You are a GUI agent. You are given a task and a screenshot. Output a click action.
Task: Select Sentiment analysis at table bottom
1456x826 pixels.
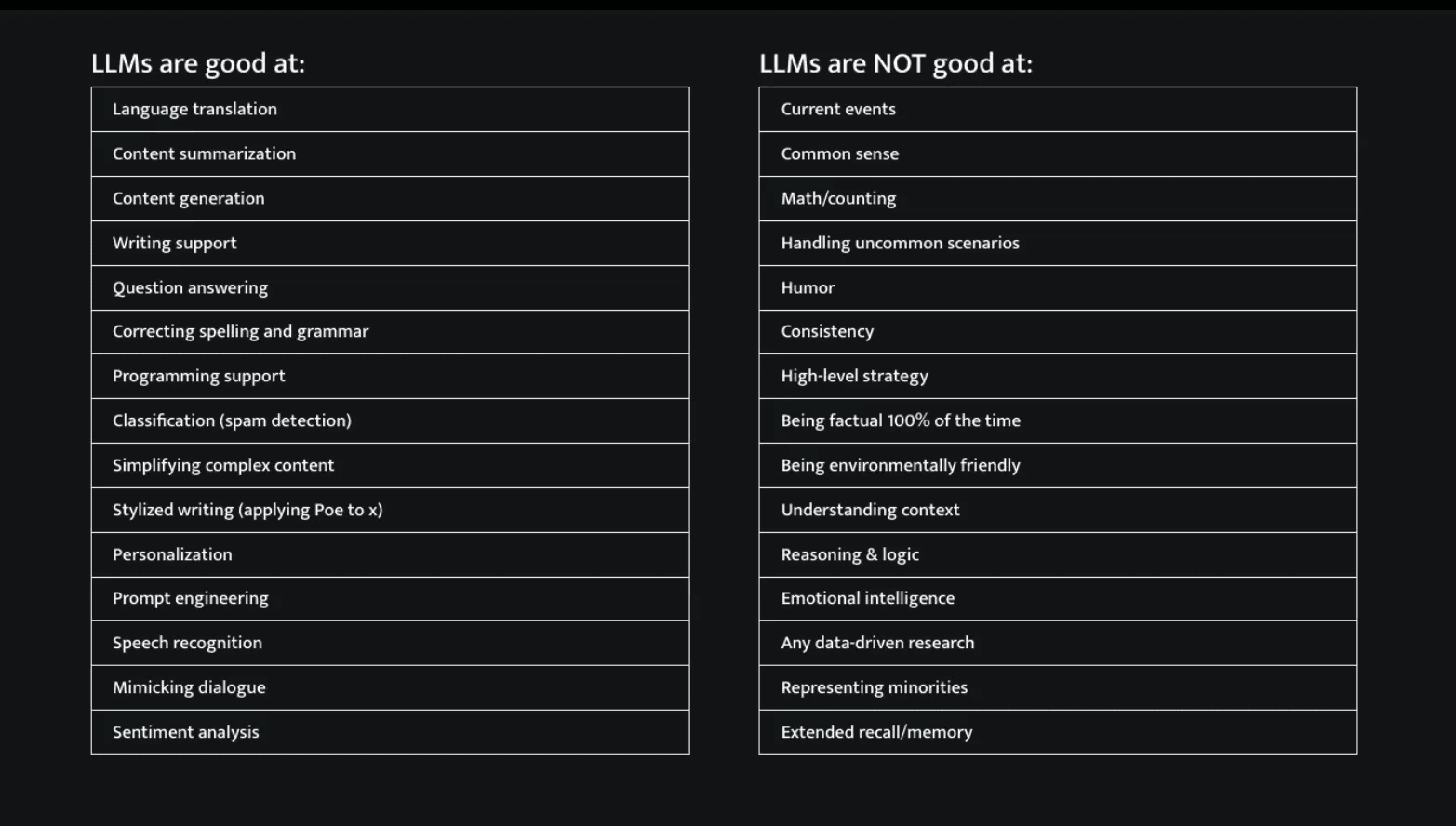click(186, 732)
